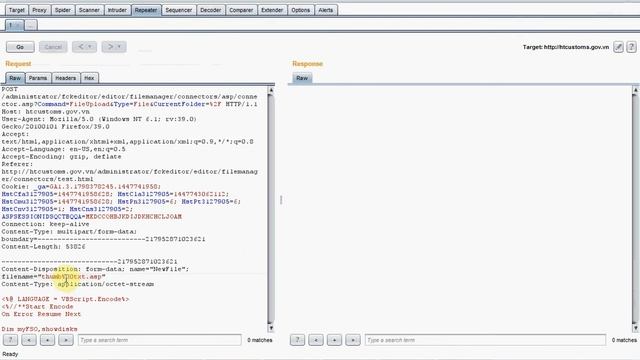
Task: Find next match in response search
Action: (x=353, y=340)
